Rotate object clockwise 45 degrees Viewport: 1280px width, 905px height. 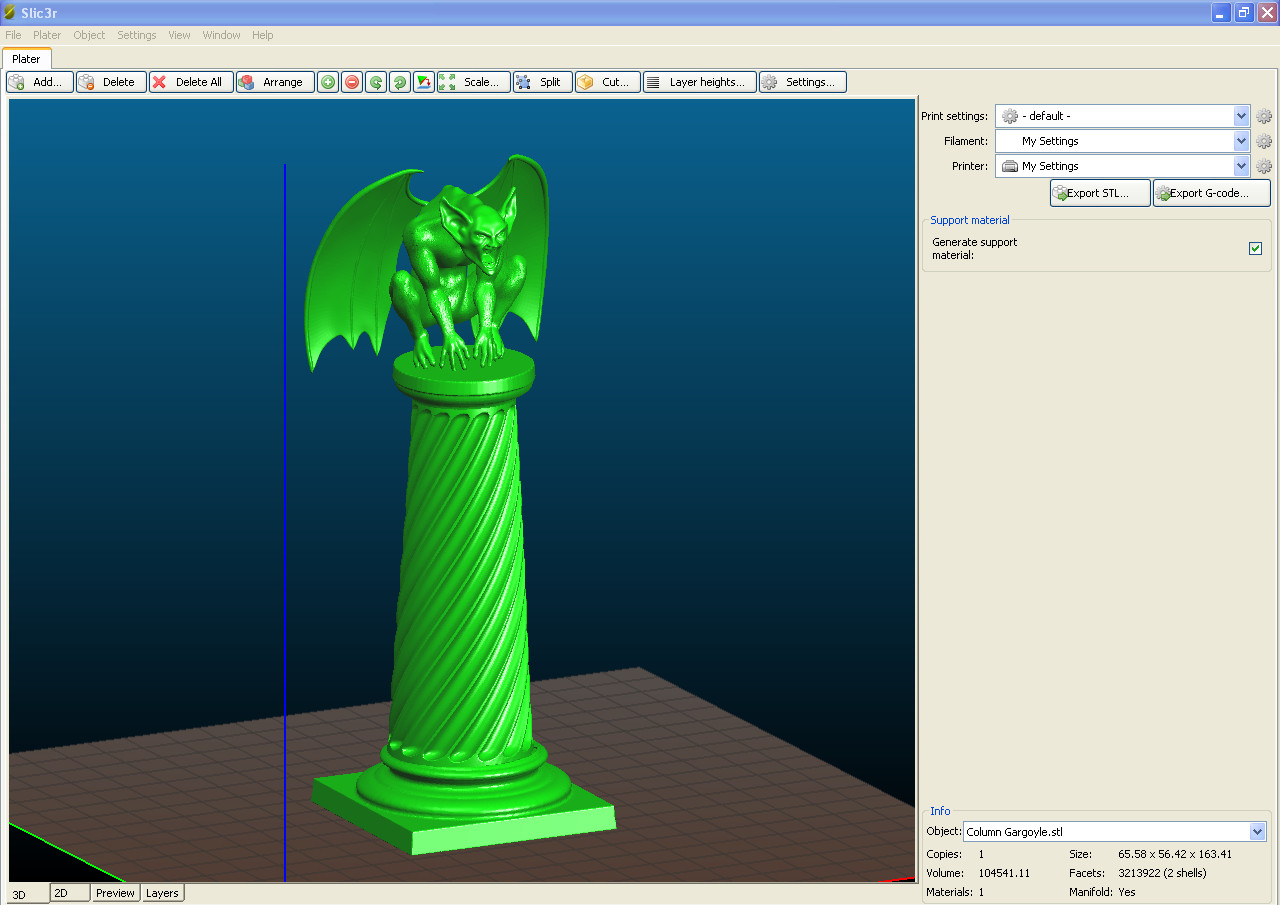[398, 82]
